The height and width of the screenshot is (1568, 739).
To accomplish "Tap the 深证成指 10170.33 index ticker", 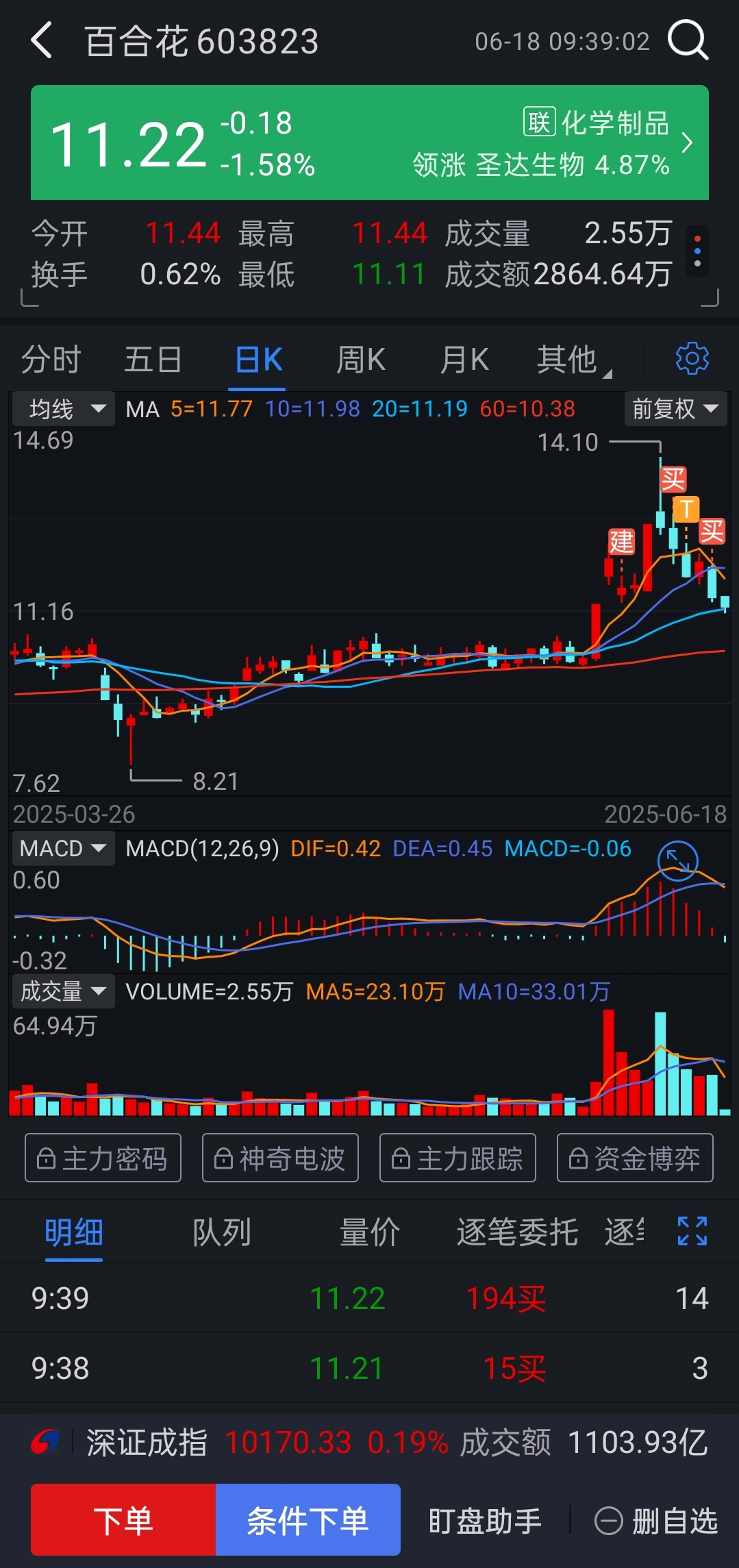I will pos(369,1442).
